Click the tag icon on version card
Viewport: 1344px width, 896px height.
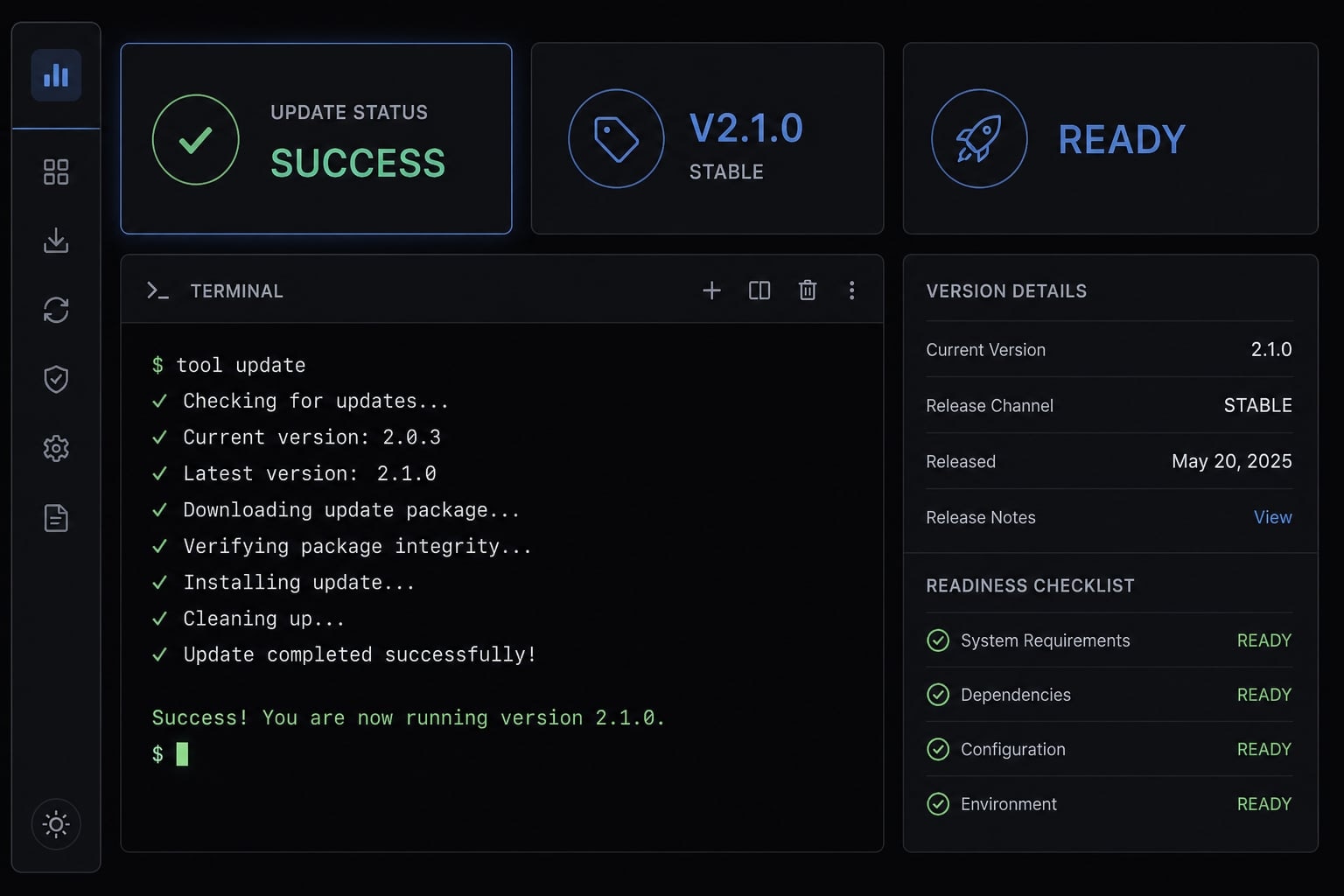coord(616,138)
